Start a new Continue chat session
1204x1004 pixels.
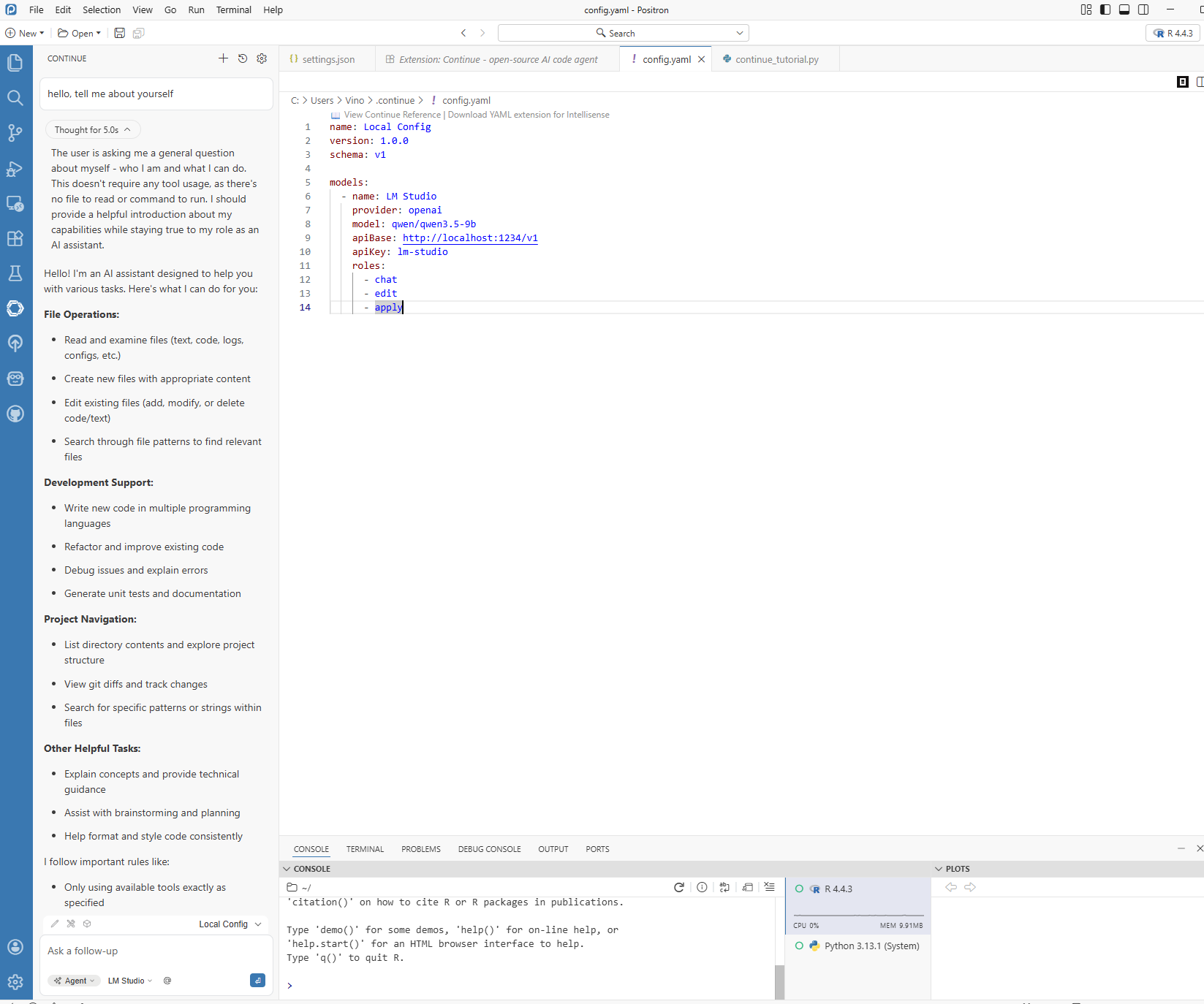[x=223, y=58]
